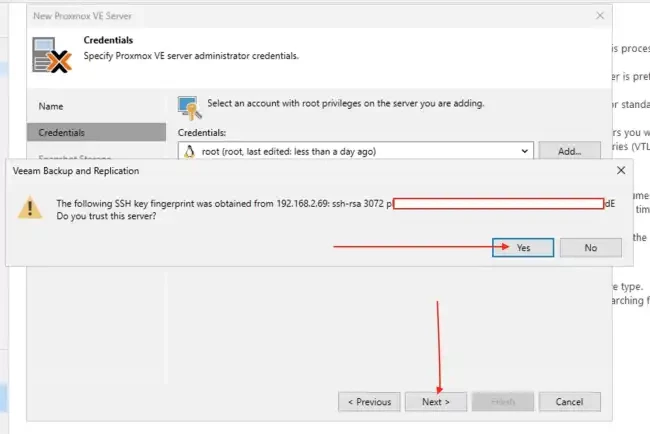Click the Proxmox server icon in header
Screen dimensions: 650x434
pyautogui.click(x=51, y=55)
